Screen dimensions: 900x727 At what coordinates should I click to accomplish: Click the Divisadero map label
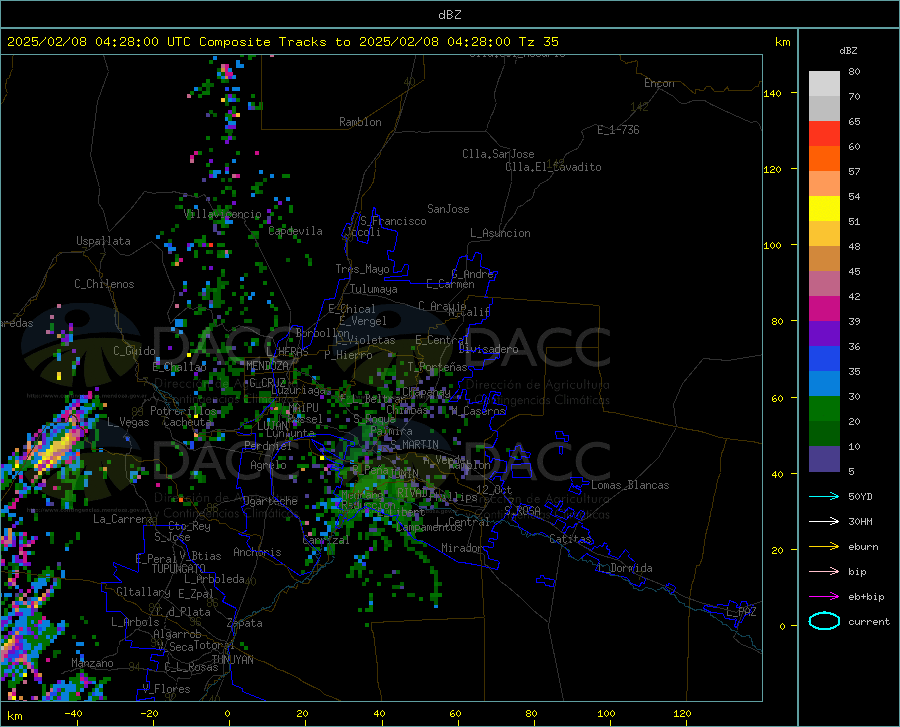(488, 349)
